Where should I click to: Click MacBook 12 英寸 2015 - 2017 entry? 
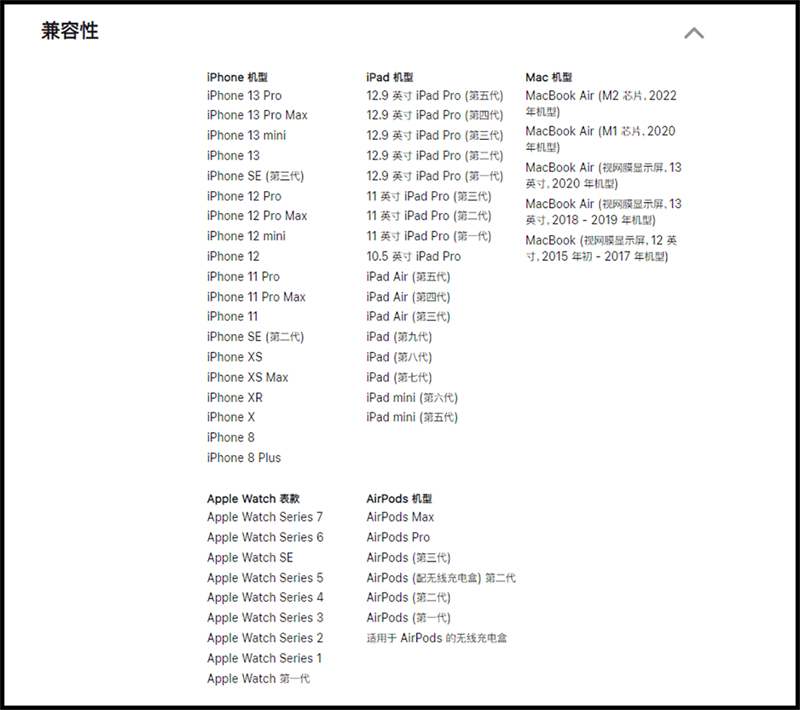tap(602, 248)
